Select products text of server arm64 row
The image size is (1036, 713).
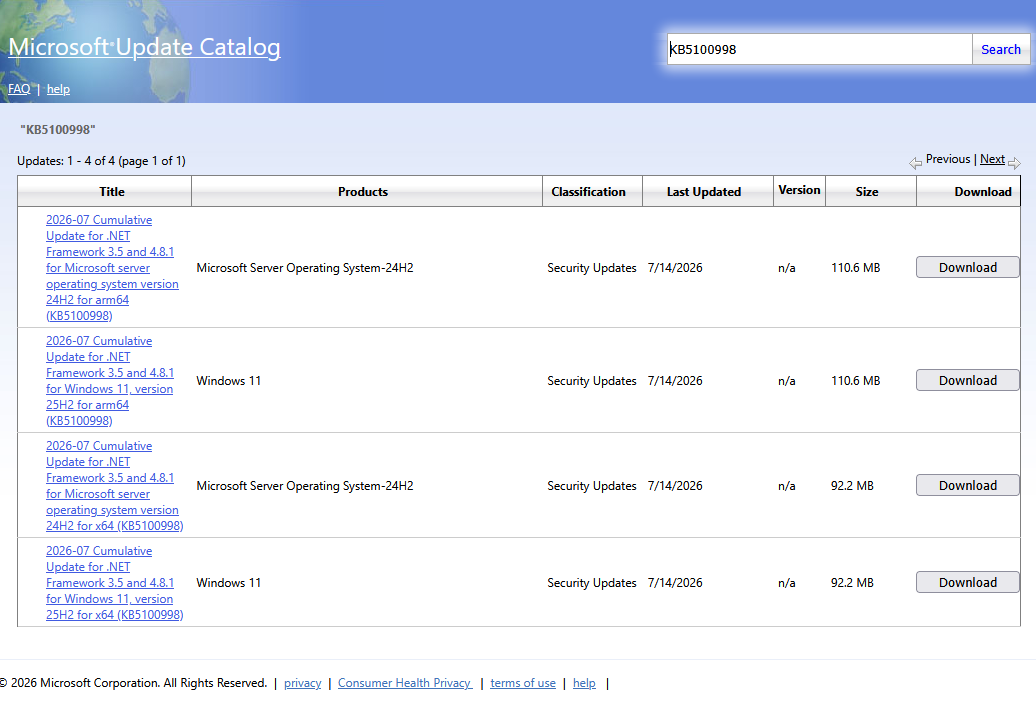(x=305, y=268)
